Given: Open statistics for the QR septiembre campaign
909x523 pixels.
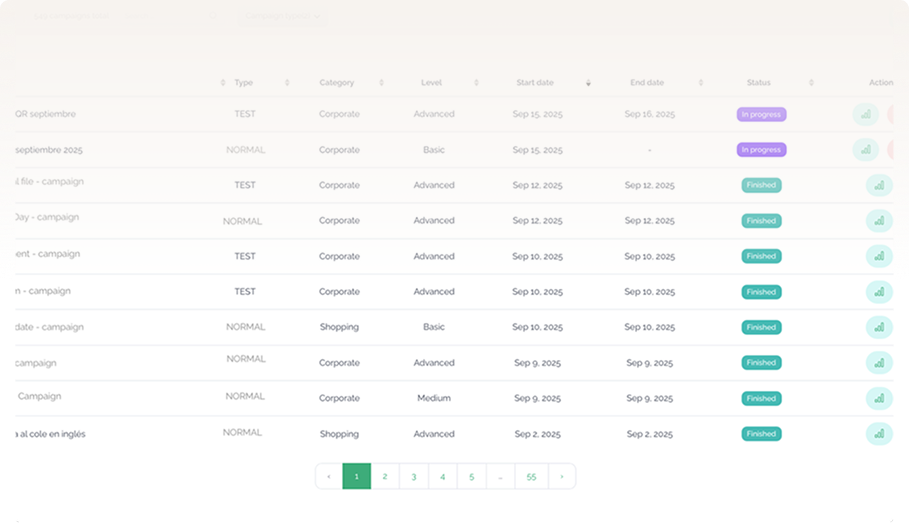Looking at the screenshot, I should [x=866, y=114].
